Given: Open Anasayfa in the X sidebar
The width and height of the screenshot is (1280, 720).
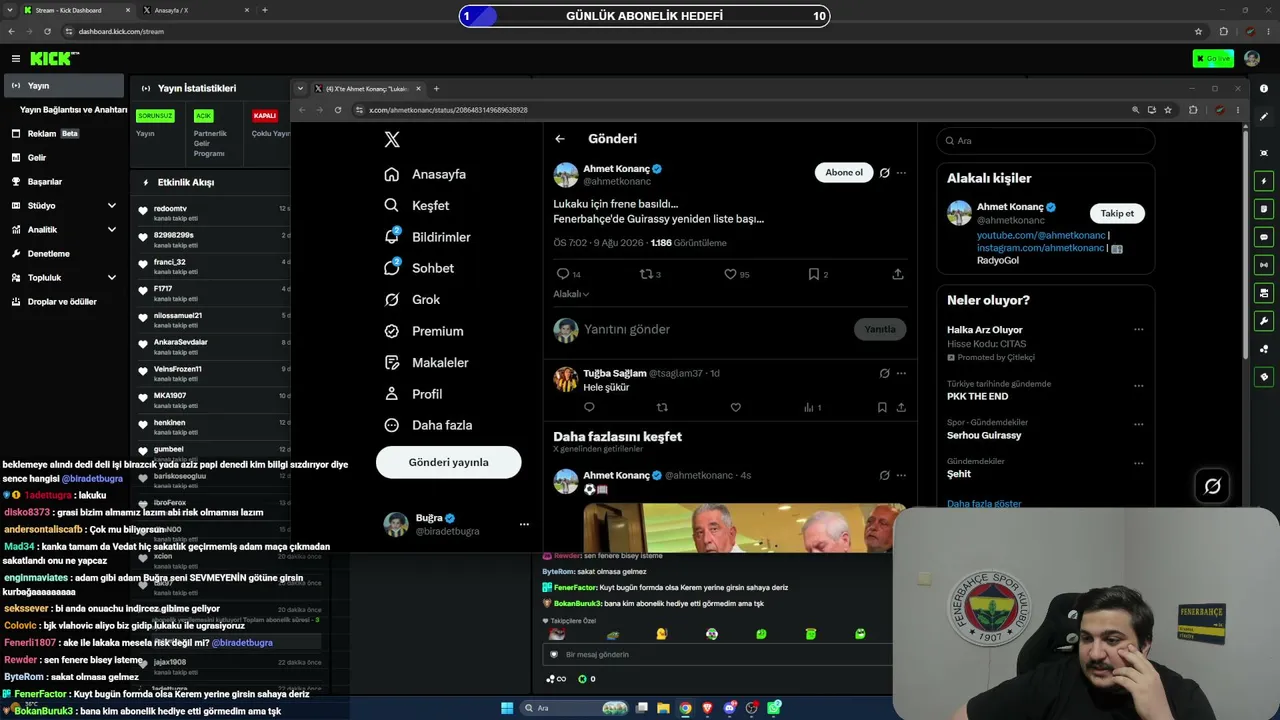Looking at the screenshot, I should (425, 174).
